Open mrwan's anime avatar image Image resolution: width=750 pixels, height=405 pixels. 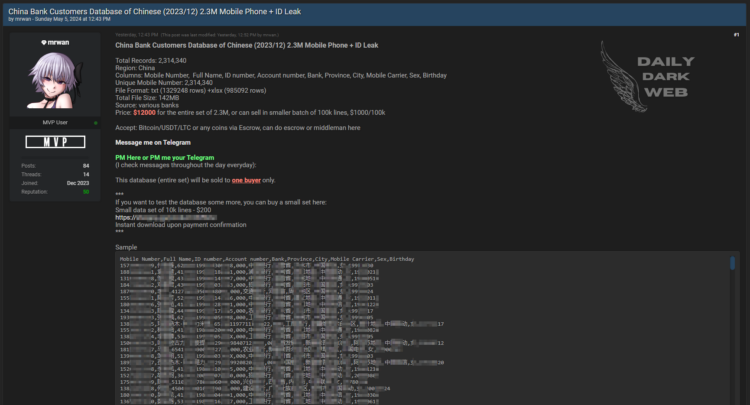click(55, 80)
